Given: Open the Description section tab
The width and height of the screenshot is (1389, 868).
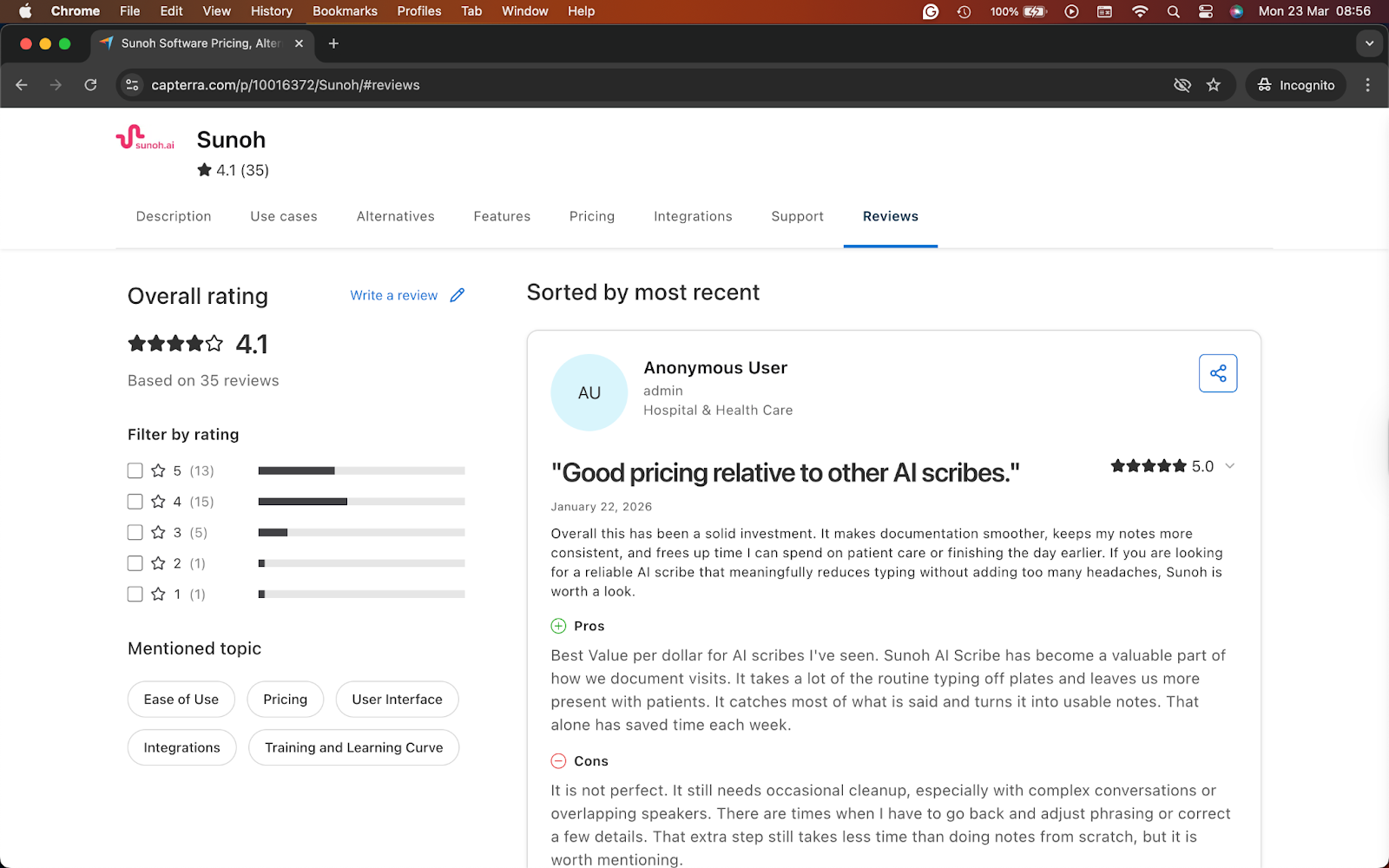Looking at the screenshot, I should (x=174, y=216).
